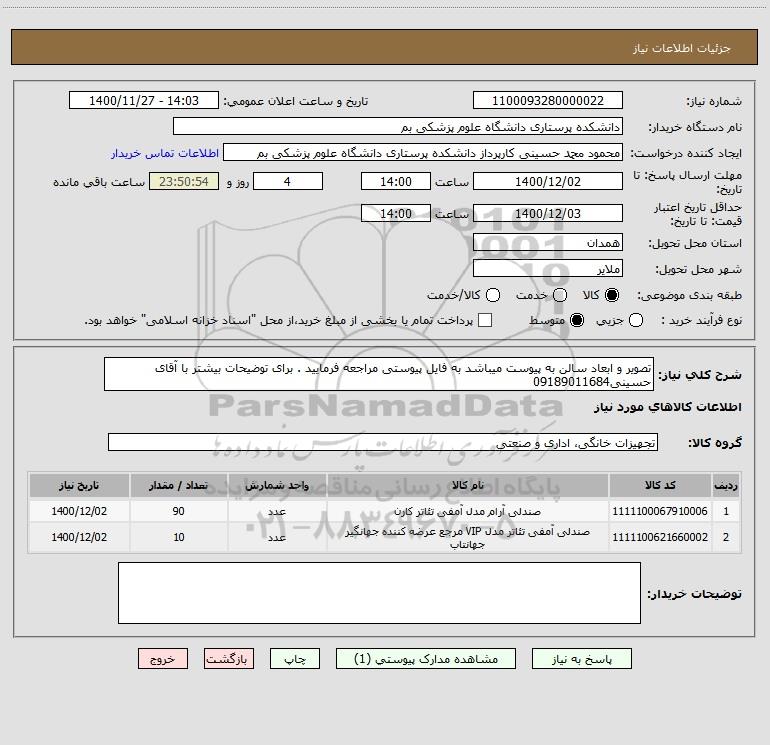Click the announcement date field 1400/11/27 - 14:03

(144, 100)
